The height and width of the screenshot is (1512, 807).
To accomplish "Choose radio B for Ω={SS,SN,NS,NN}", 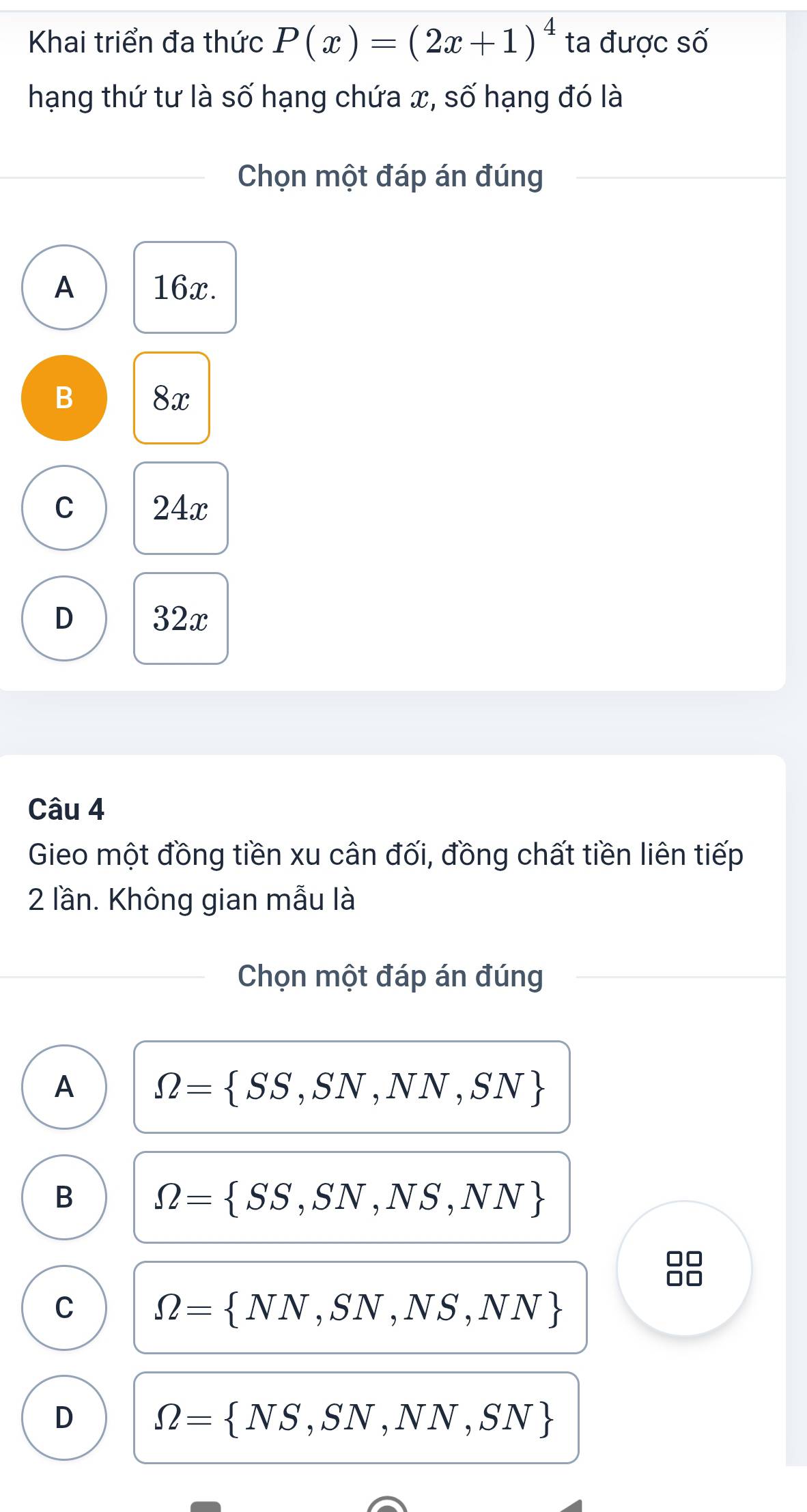I will [64, 1197].
